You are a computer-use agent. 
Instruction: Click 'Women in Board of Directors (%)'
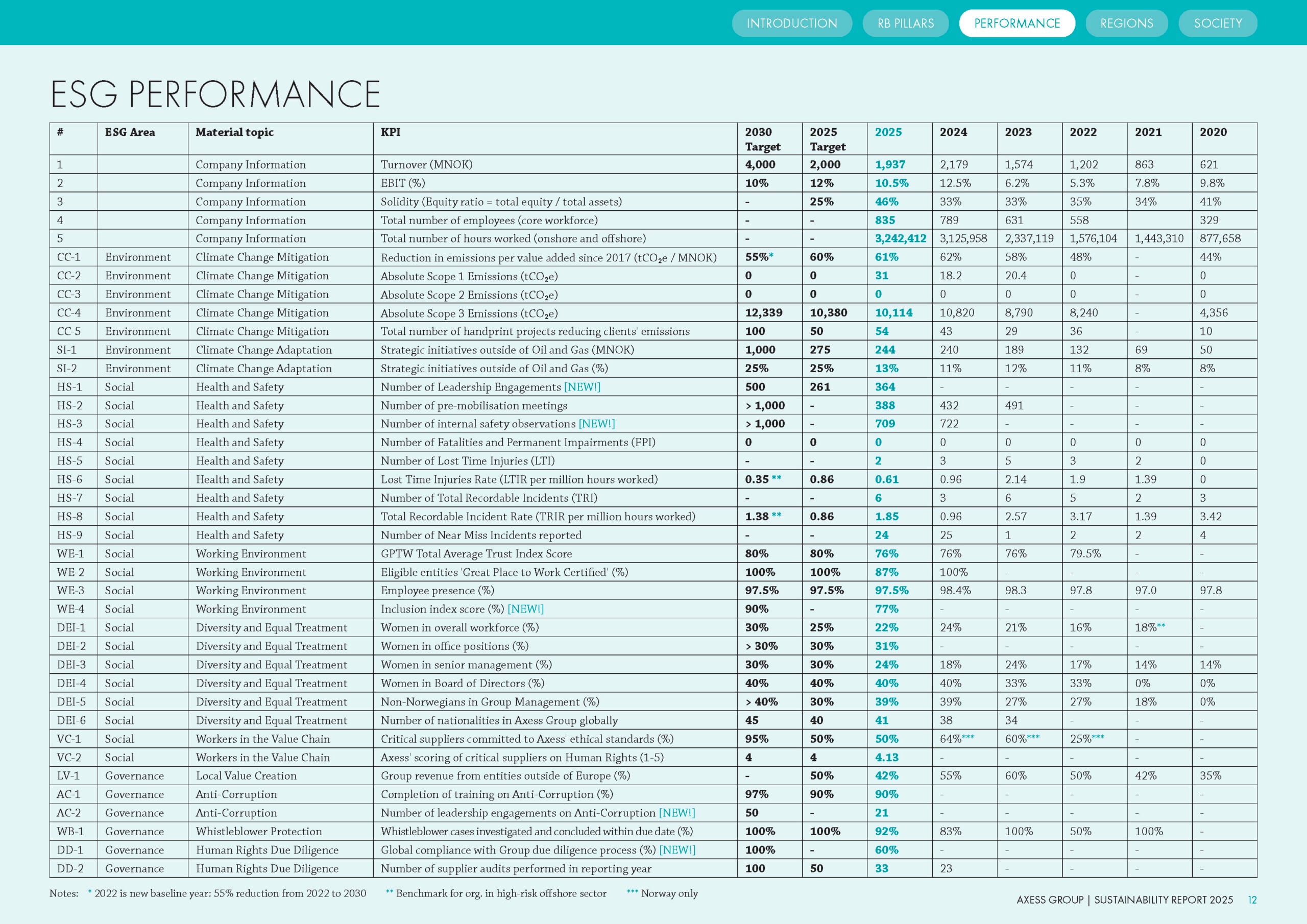(x=462, y=683)
